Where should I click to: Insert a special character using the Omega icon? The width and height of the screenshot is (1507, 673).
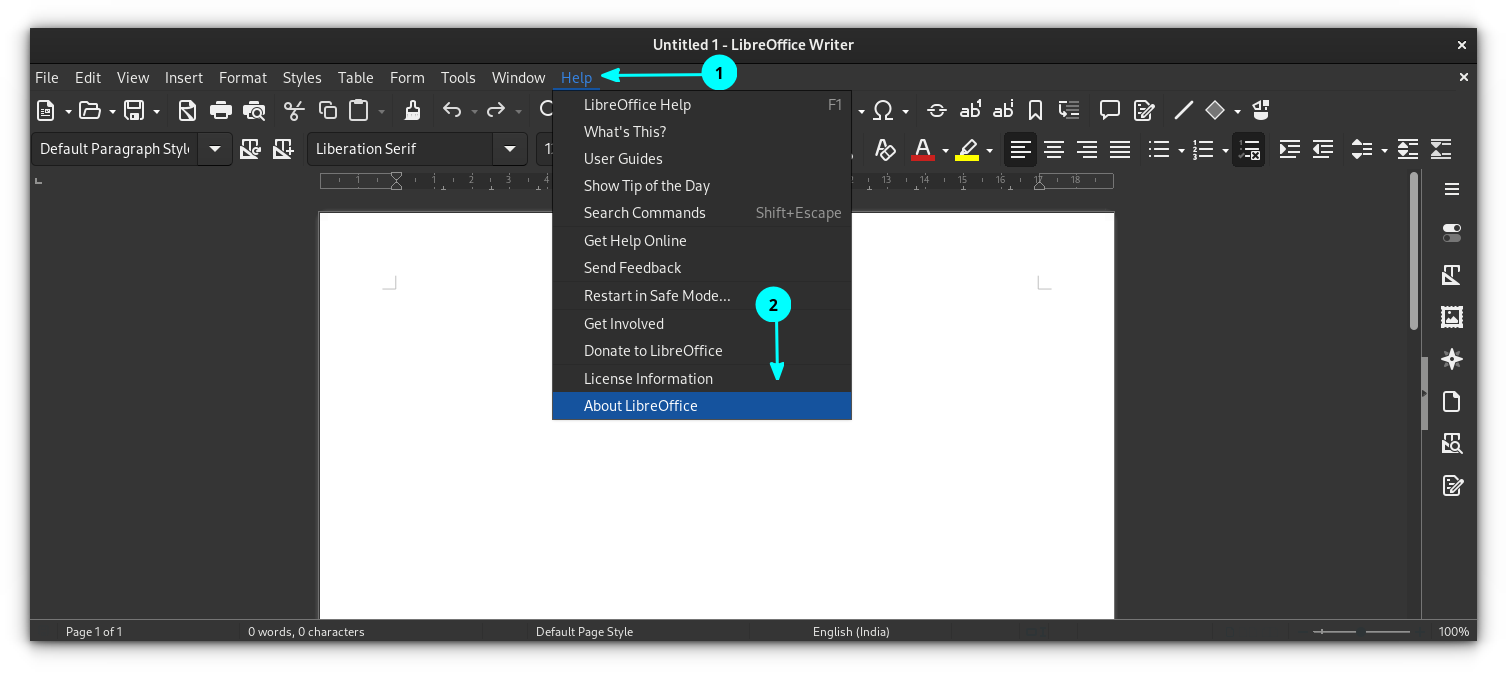pos(886,110)
